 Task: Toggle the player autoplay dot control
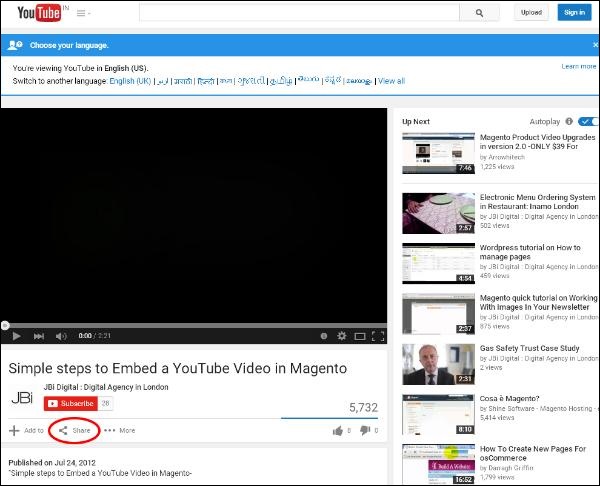click(x=324, y=336)
